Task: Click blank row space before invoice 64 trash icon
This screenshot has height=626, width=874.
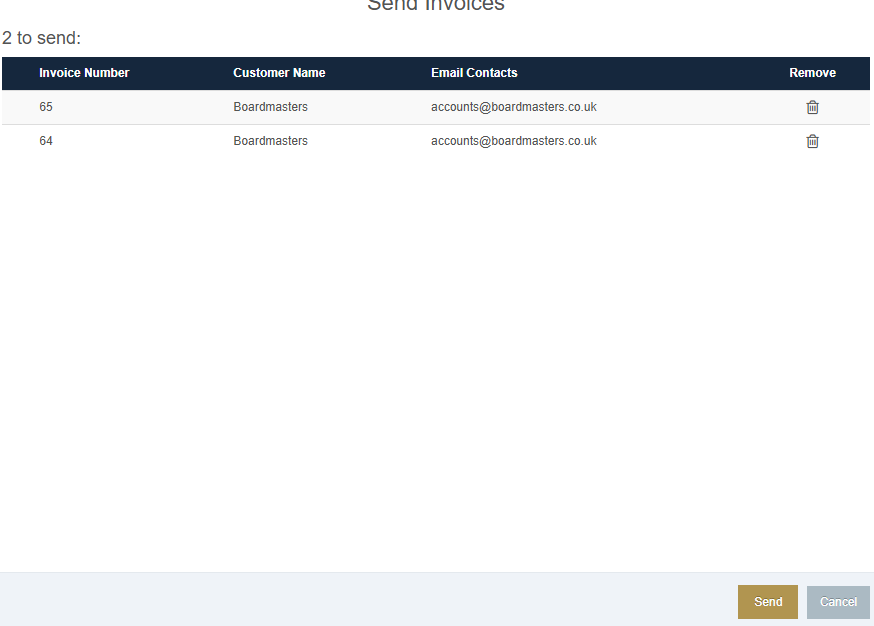Action: tap(700, 141)
